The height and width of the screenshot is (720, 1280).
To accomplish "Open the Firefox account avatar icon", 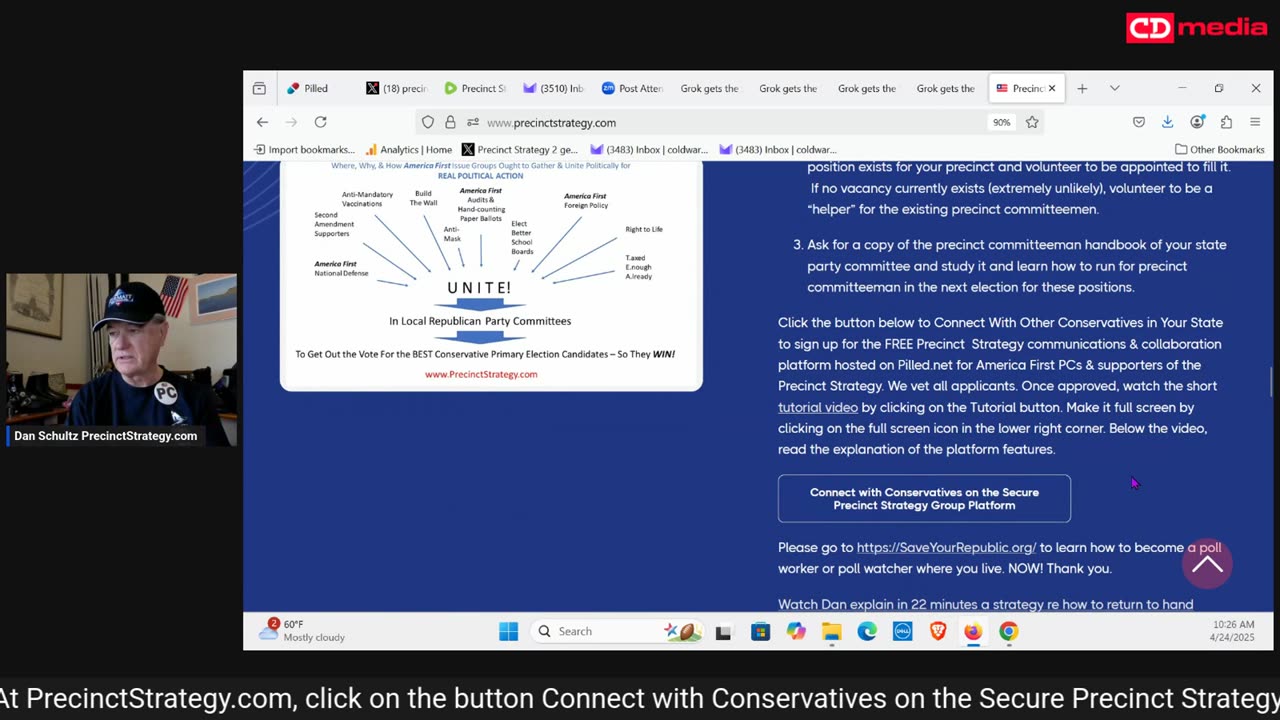I will pos(1197,122).
